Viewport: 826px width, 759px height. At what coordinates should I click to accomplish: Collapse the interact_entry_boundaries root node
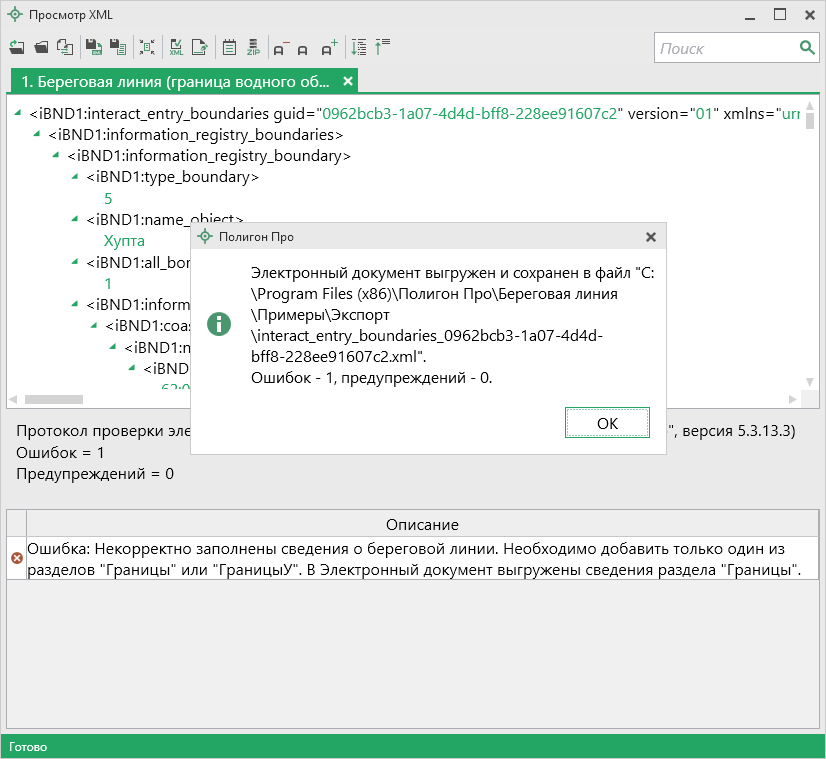[x=19, y=113]
